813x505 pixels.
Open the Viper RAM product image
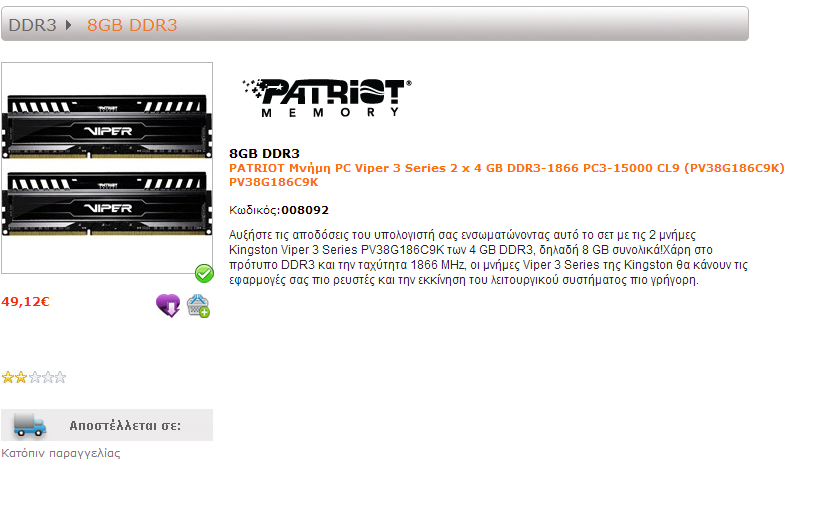point(107,167)
